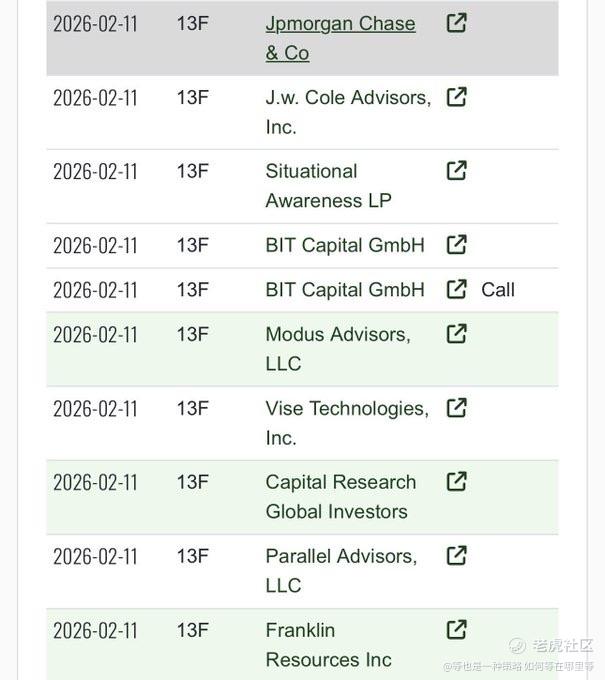
Task: Open external link icon for Capital Research Global Investors
Action: point(456,482)
